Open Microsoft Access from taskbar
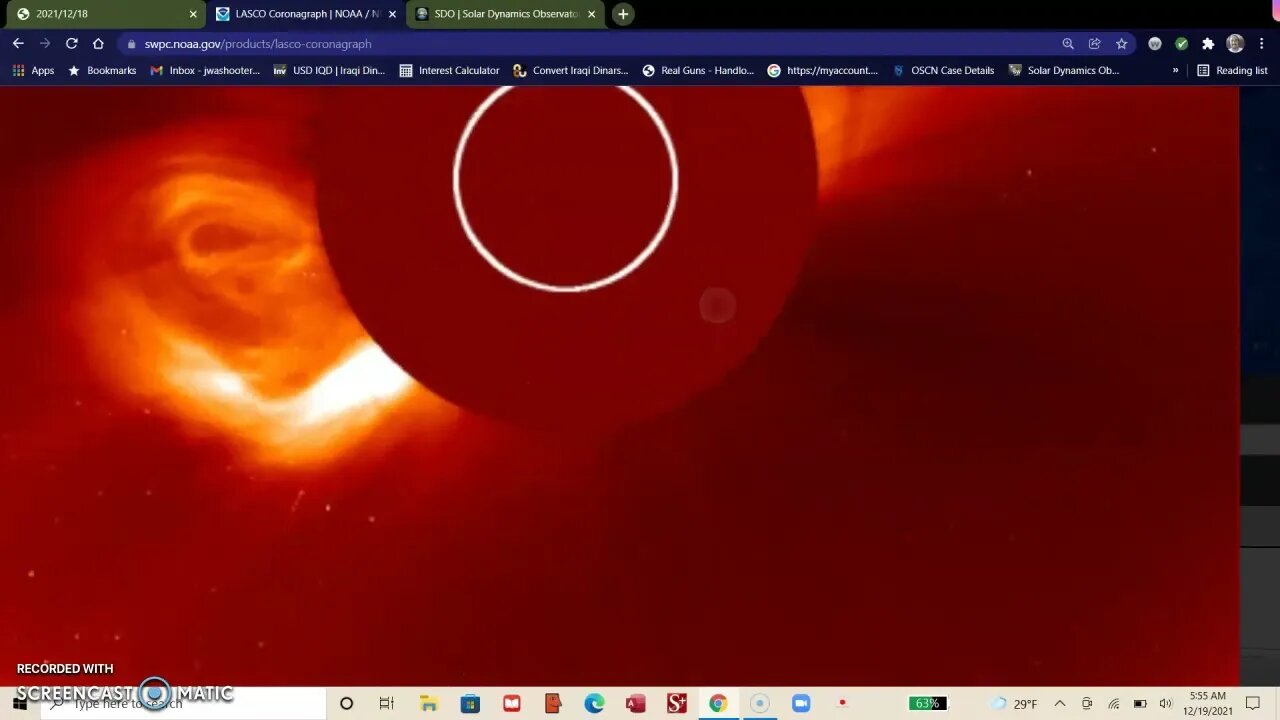 coord(635,703)
